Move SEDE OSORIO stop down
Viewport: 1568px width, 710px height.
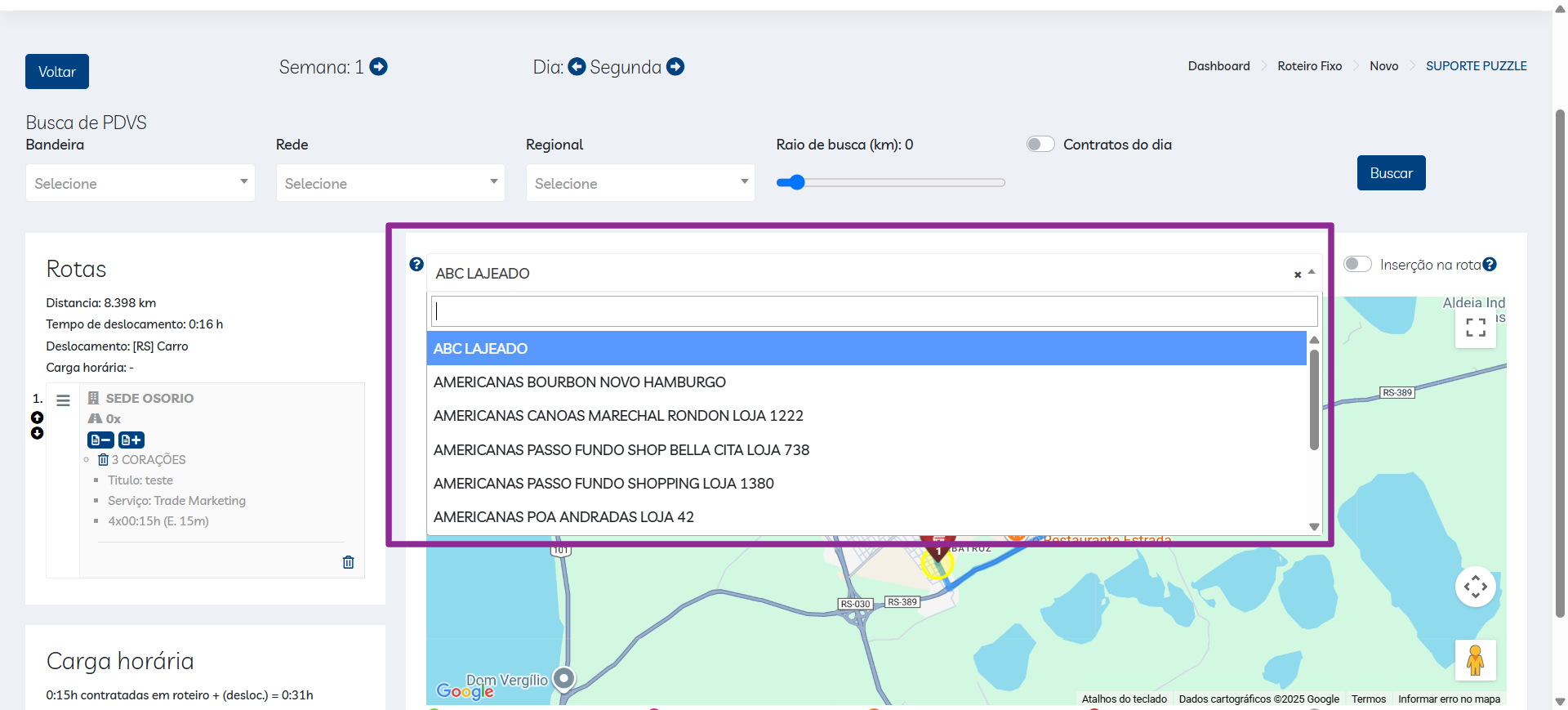tap(38, 433)
